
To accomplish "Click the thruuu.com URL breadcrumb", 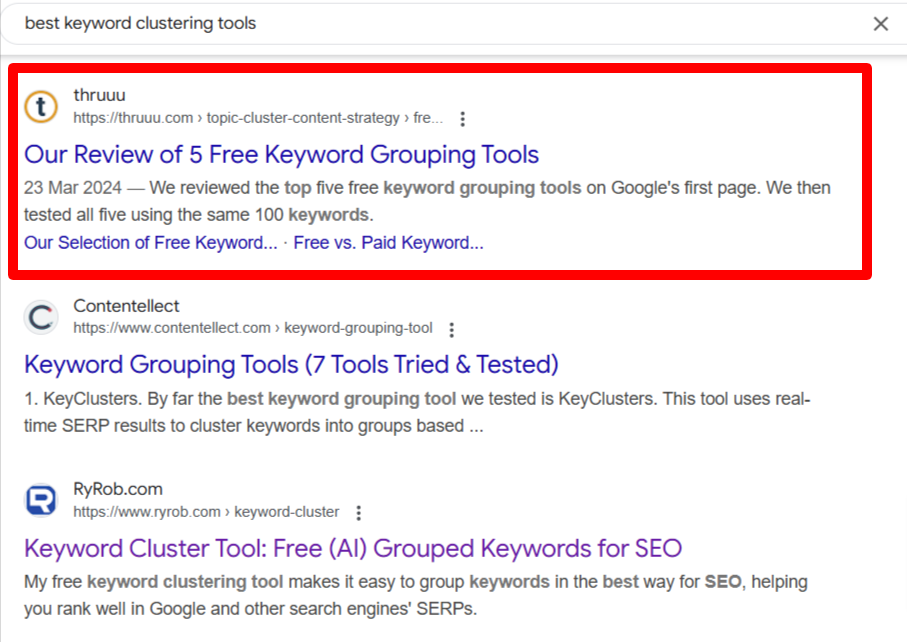I will point(258,118).
